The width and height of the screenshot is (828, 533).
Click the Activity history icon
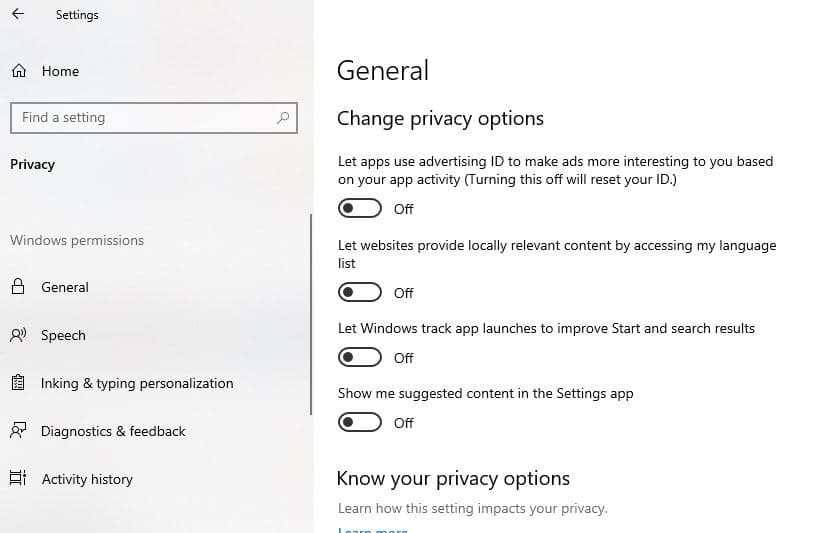tap(18, 479)
